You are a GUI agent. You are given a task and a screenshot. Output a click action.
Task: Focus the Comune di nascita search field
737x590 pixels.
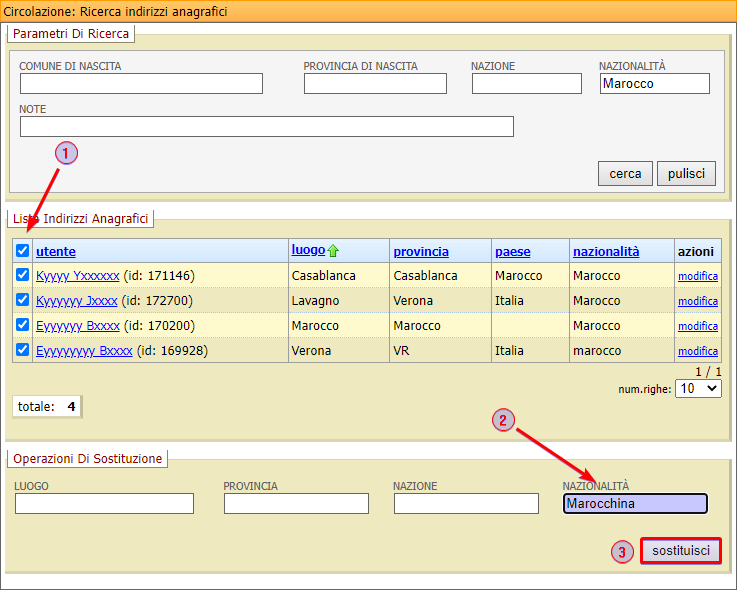141,84
